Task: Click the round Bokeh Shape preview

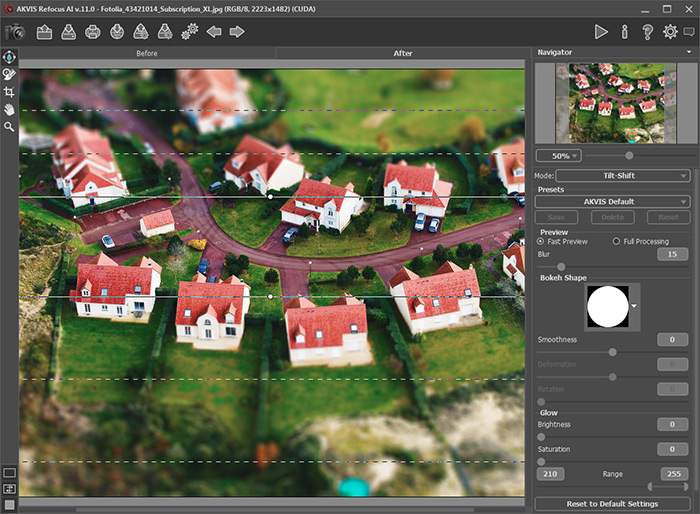Action: [608, 307]
